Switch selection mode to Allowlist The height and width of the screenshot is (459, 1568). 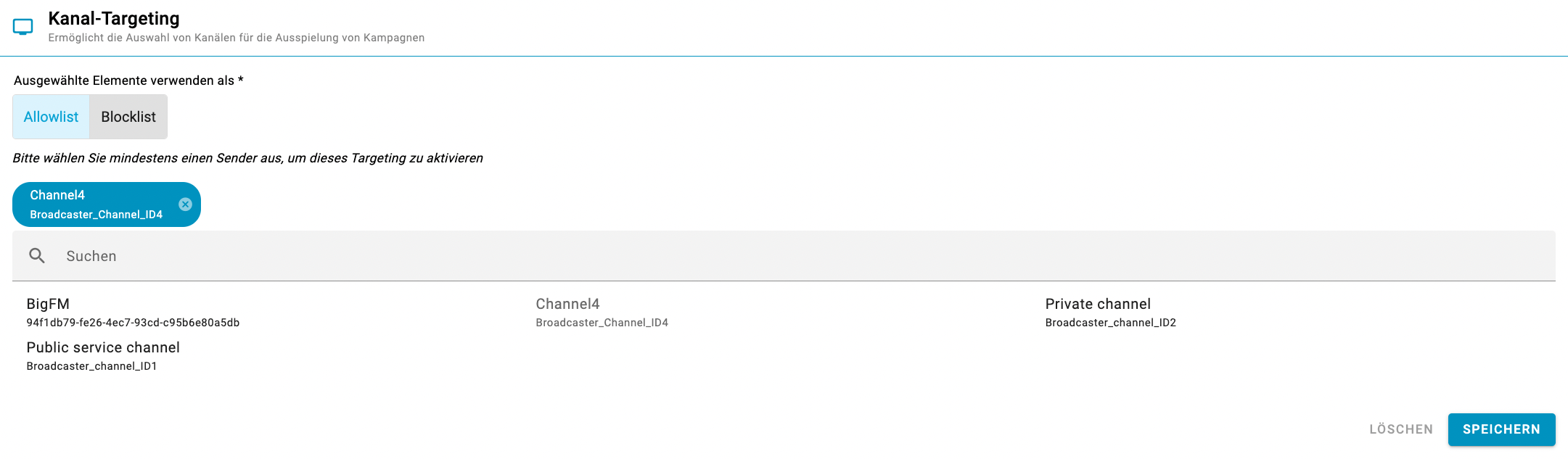[51, 117]
